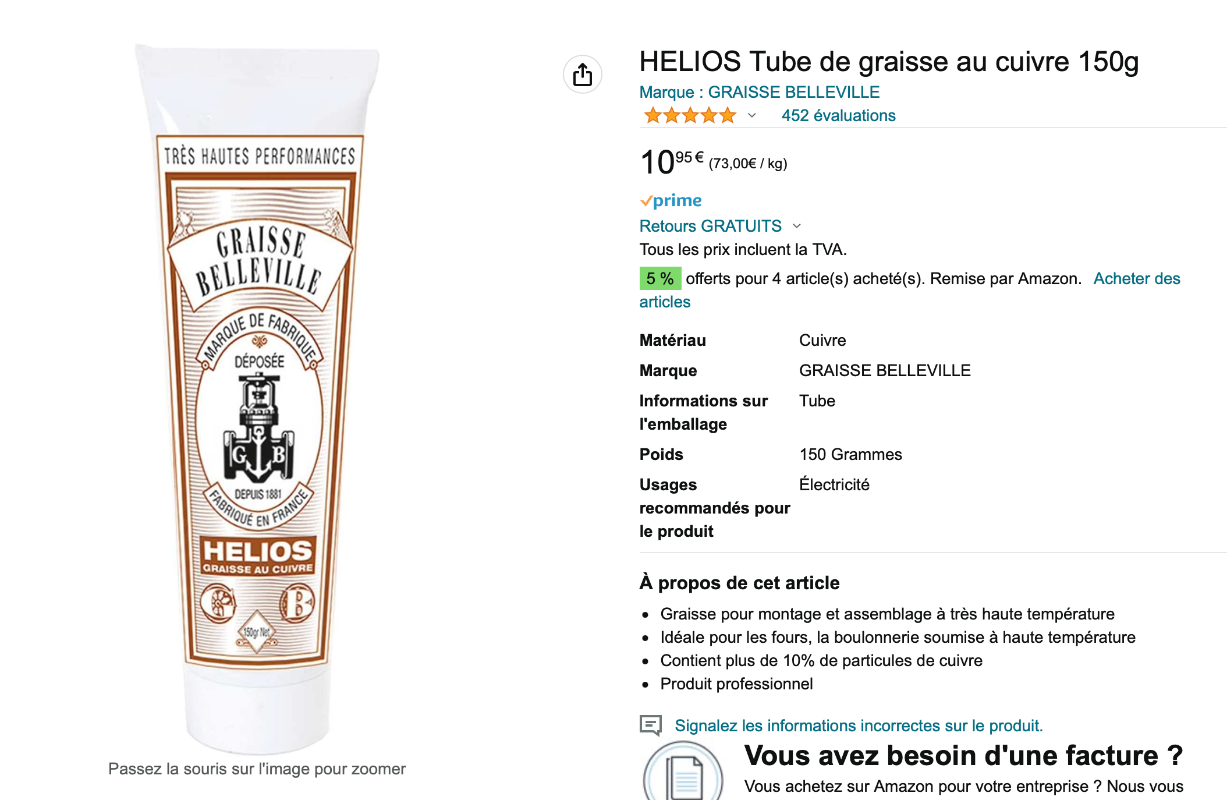The height and width of the screenshot is (800, 1227).
Task: Click the À propos de cet article heading
Action: 740,583
